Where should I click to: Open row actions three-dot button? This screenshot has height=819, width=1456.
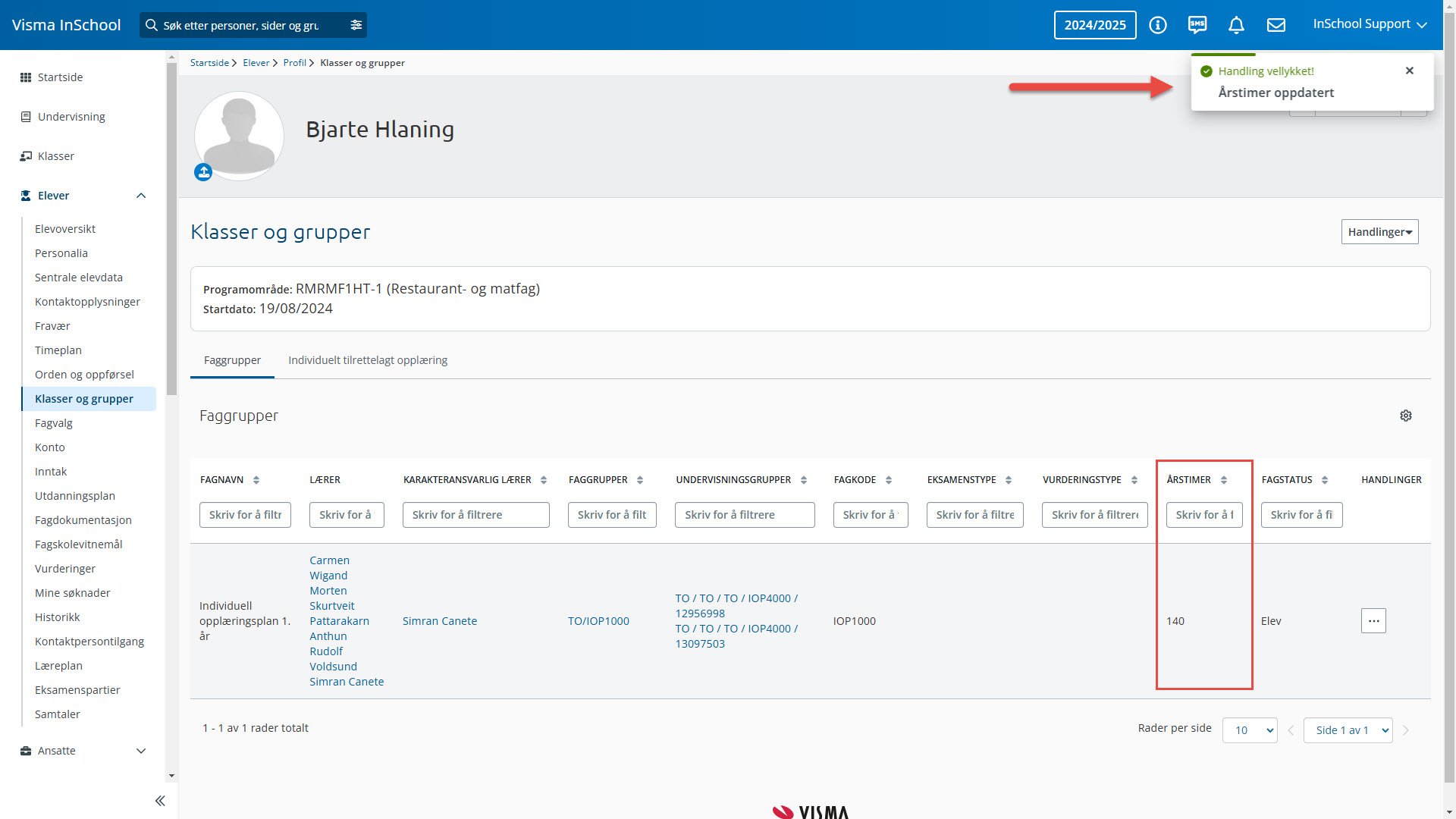[x=1373, y=621]
